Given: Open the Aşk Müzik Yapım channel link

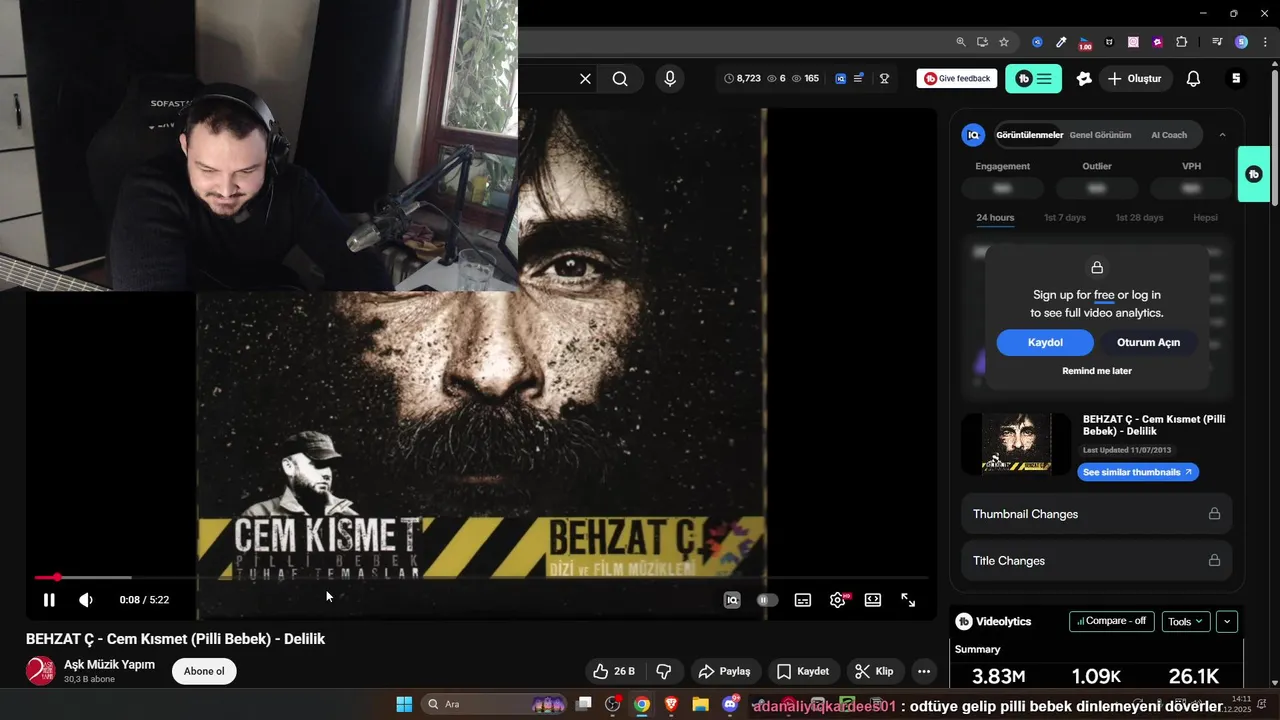Looking at the screenshot, I should pos(109,664).
